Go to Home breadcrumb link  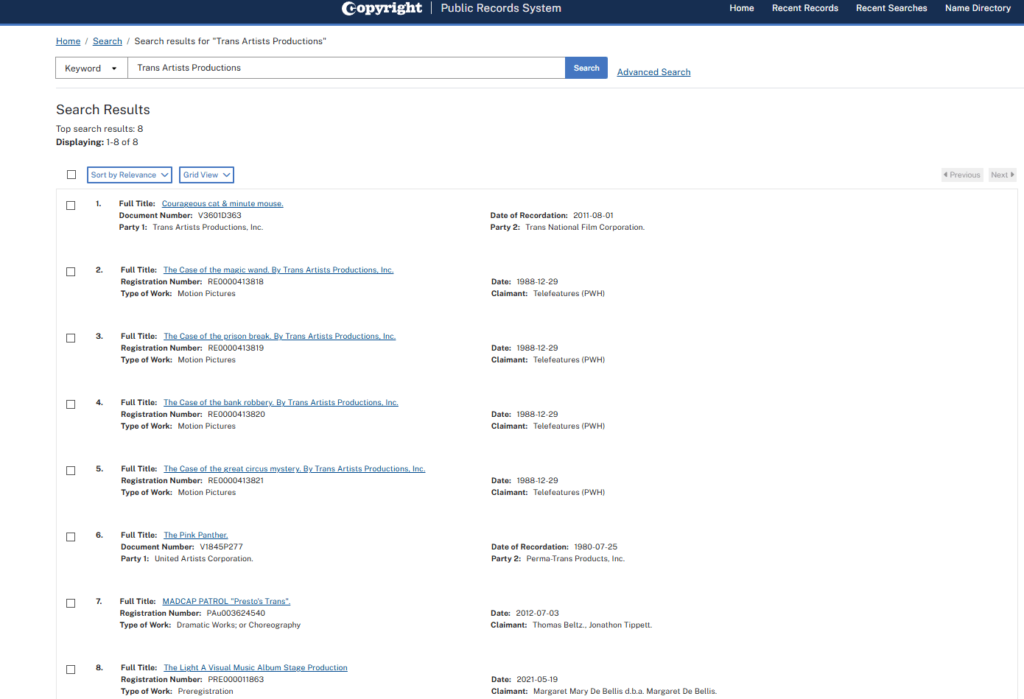click(x=68, y=41)
